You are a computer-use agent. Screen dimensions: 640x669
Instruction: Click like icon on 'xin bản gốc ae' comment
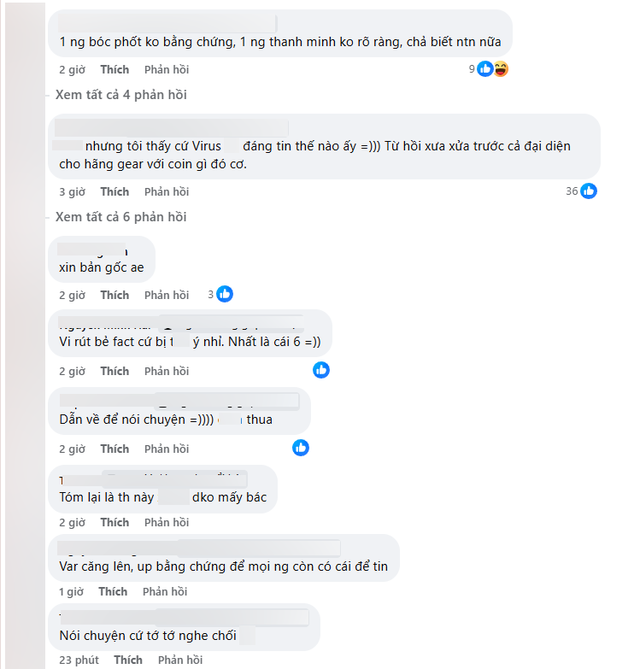coord(225,294)
